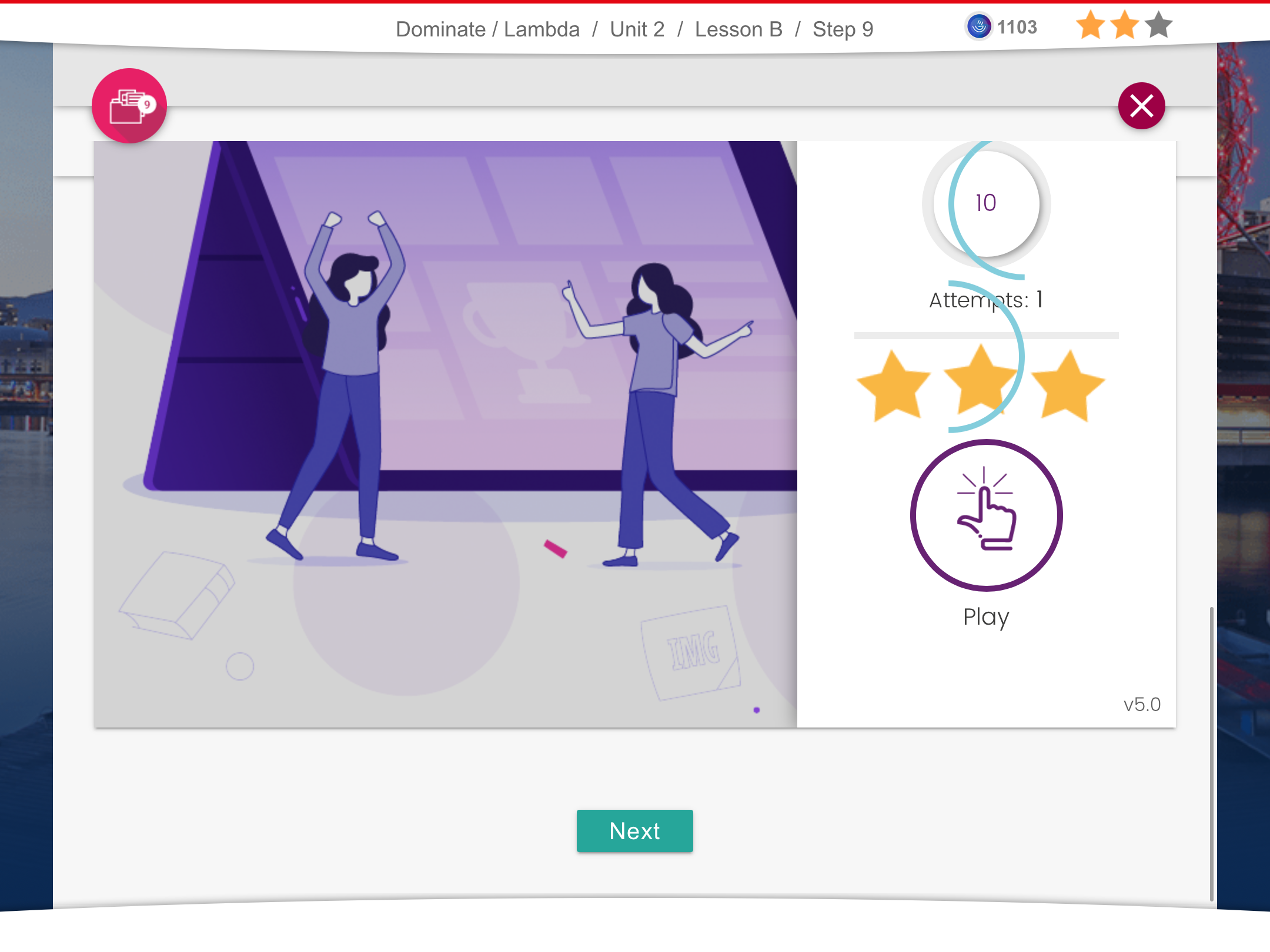The width and height of the screenshot is (1270, 952).
Task: Click the score circle showing 10
Action: [986, 203]
